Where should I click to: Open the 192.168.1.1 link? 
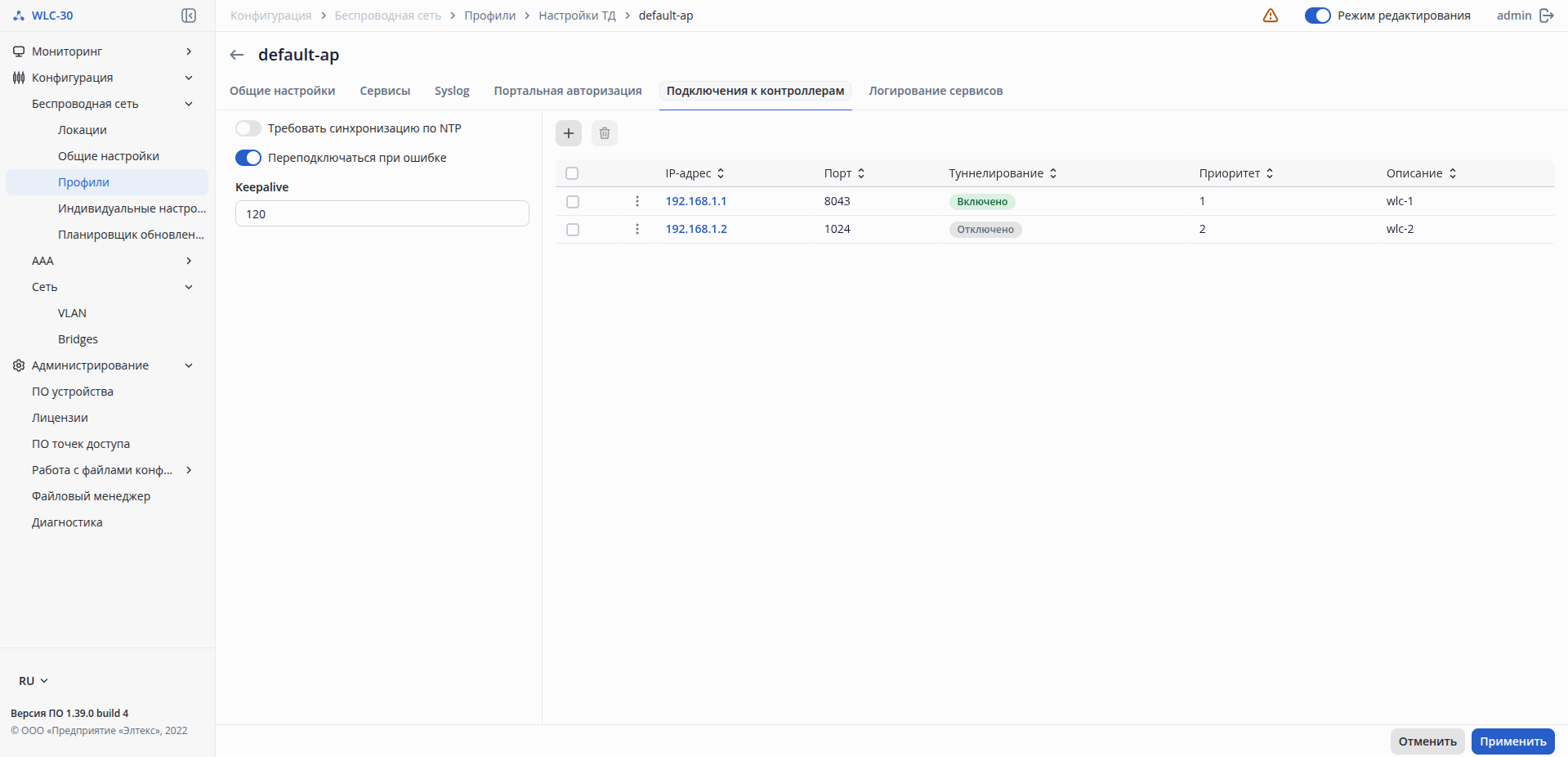[696, 201]
